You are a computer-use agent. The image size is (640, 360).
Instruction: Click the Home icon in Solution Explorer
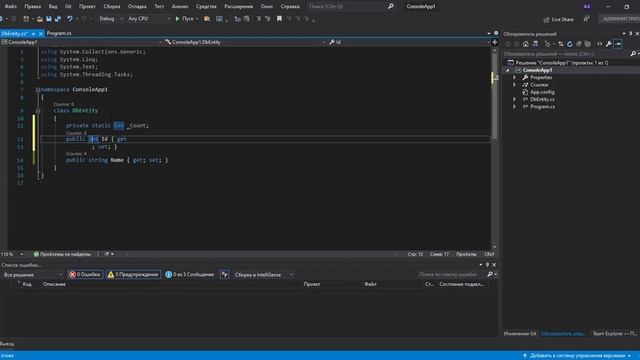pyautogui.click(x=526, y=44)
